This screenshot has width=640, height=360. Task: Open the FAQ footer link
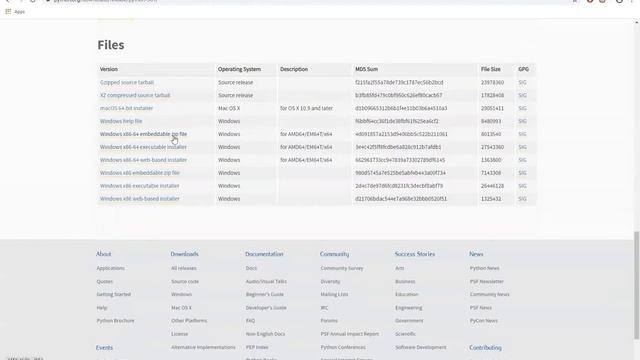pos(250,321)
